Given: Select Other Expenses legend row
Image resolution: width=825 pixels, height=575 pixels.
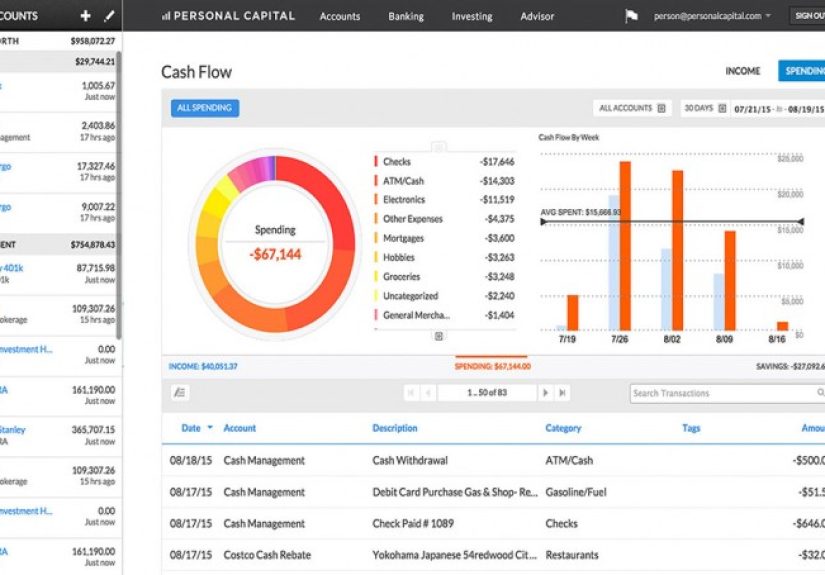Looking at the screenshot, I should pyautogui.click(x=445, y=219).
